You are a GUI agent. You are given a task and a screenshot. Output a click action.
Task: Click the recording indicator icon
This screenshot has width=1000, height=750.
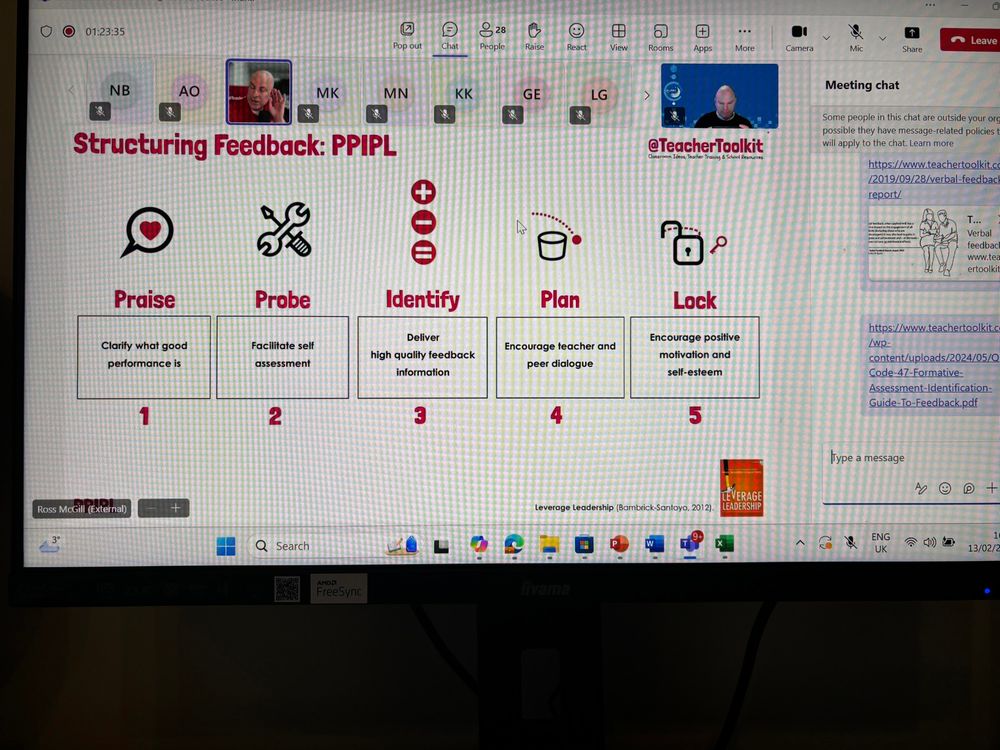click(69, 31)
